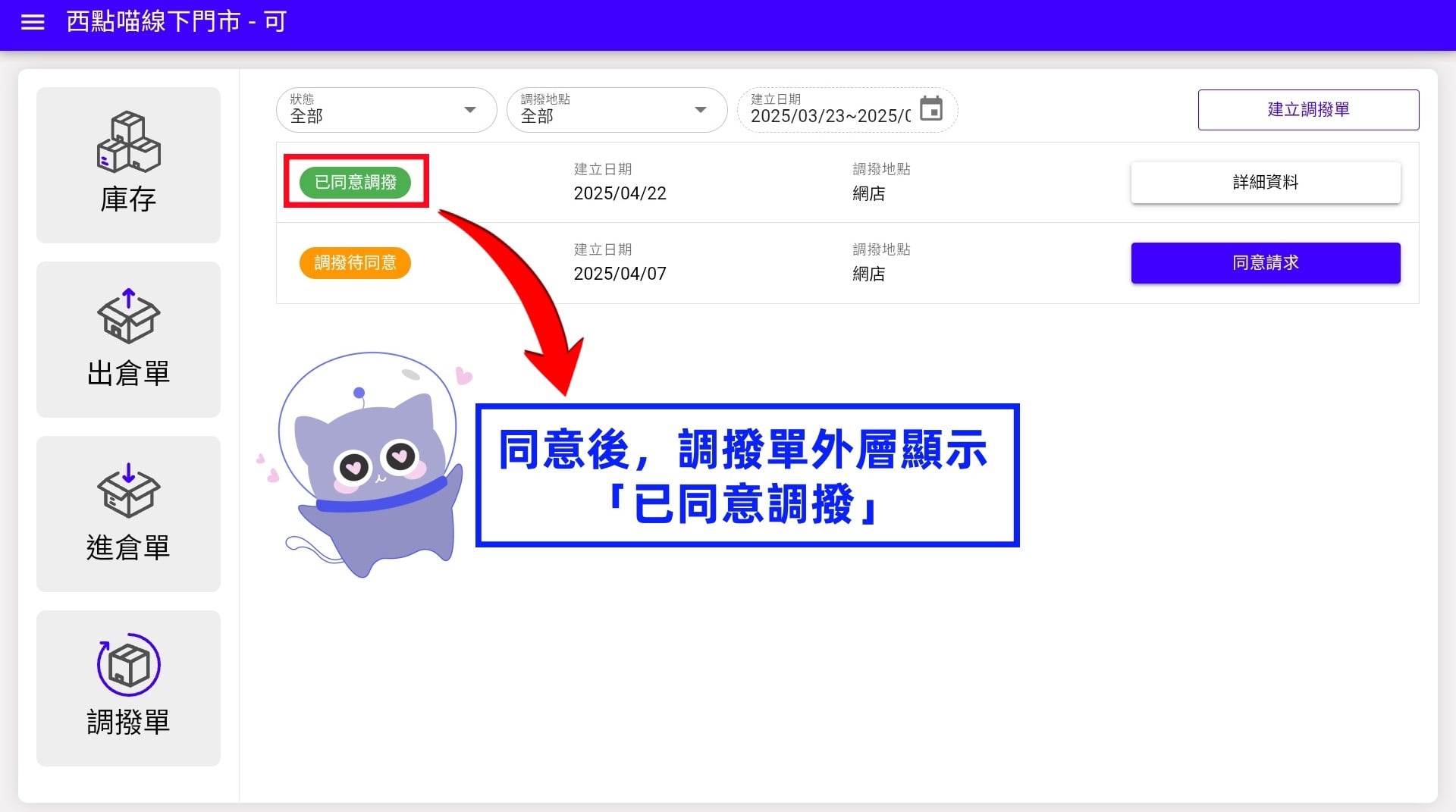1456x812 pixels.
Task: Expand the 調撥地點 location dropdown
Action: coord(617,110)
